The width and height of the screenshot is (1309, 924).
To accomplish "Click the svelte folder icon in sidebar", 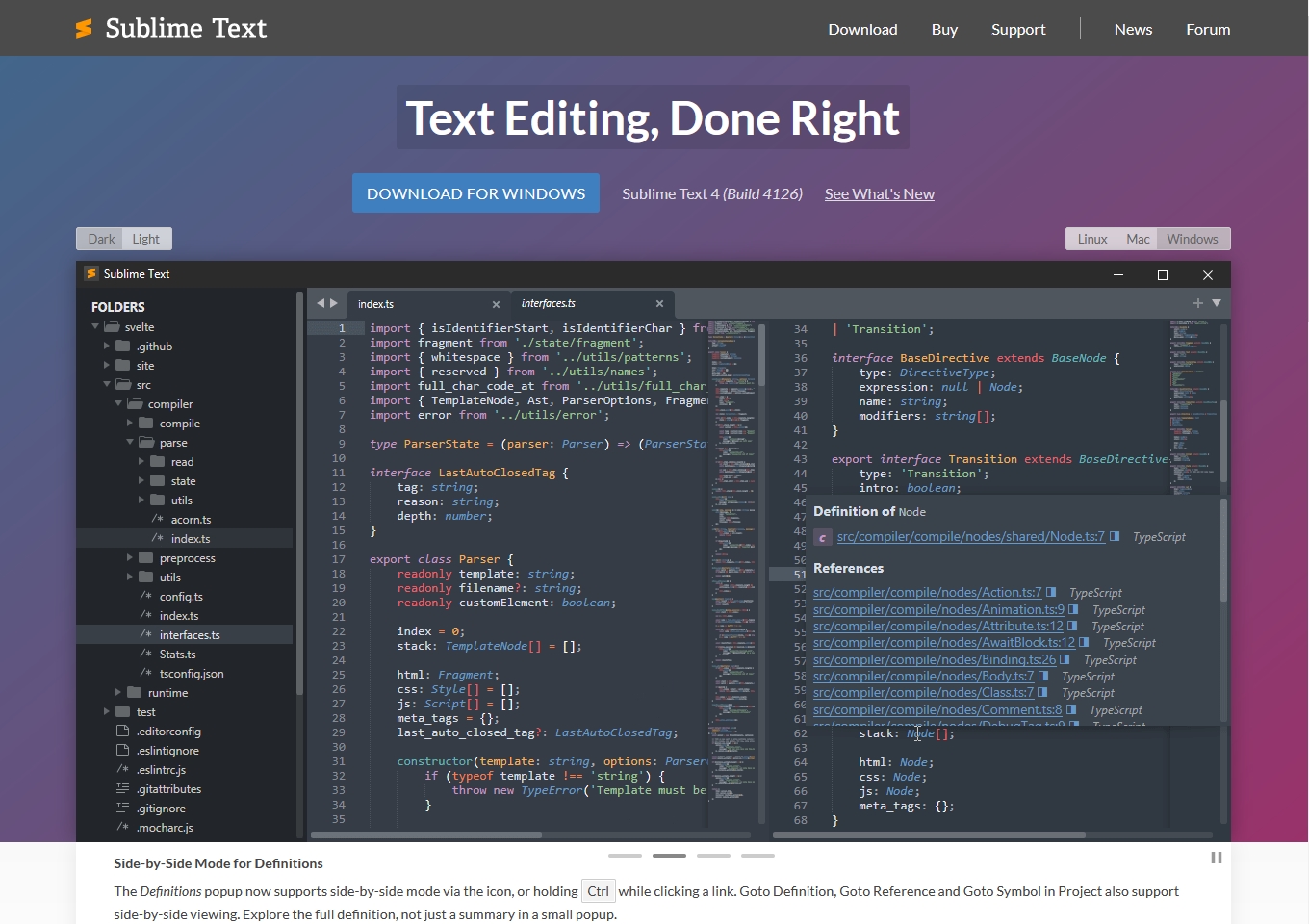I will pos(112,327).
